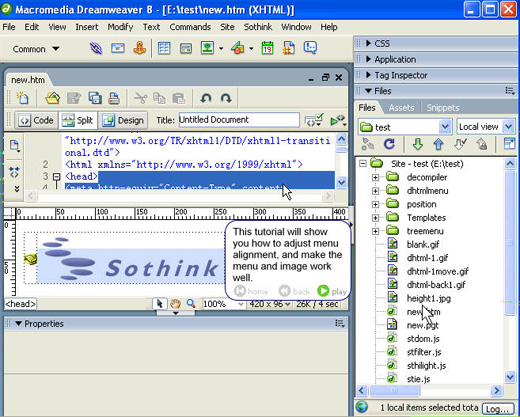
Task: Open the Modify menu
Action: click(x=120, y=27)
